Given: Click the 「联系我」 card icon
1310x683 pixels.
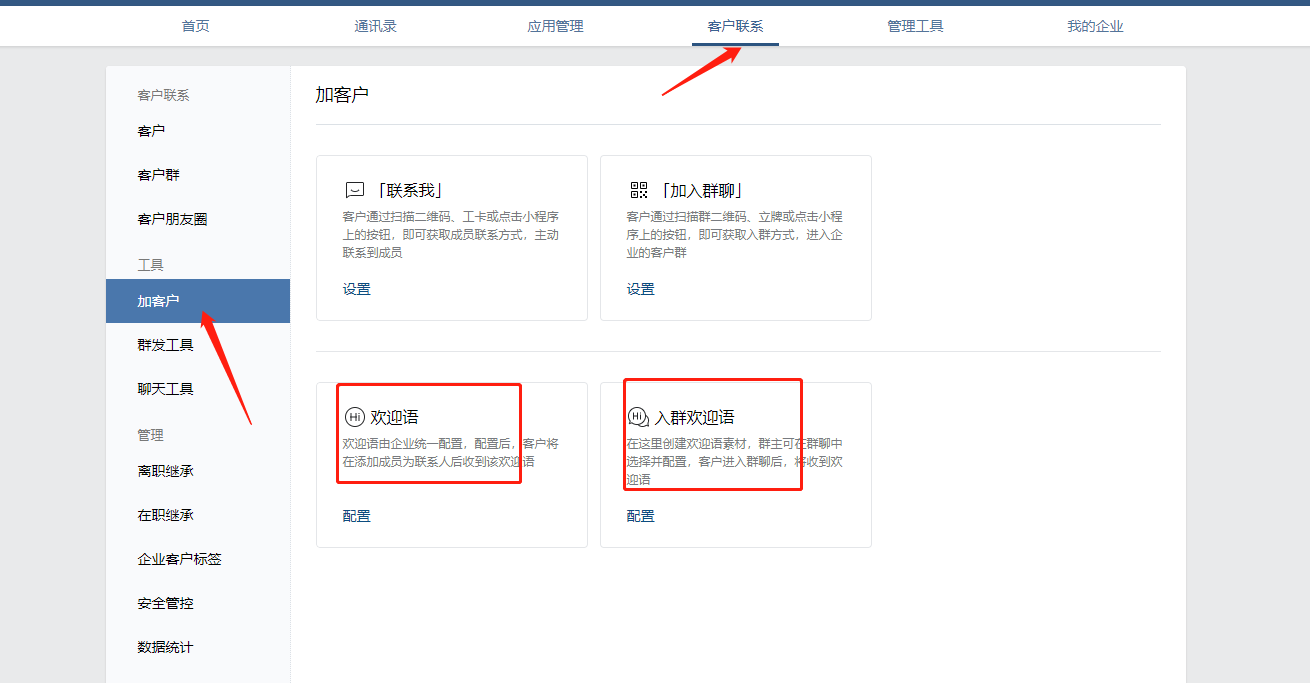Looking at the screenshot, I should click(354, 190).
